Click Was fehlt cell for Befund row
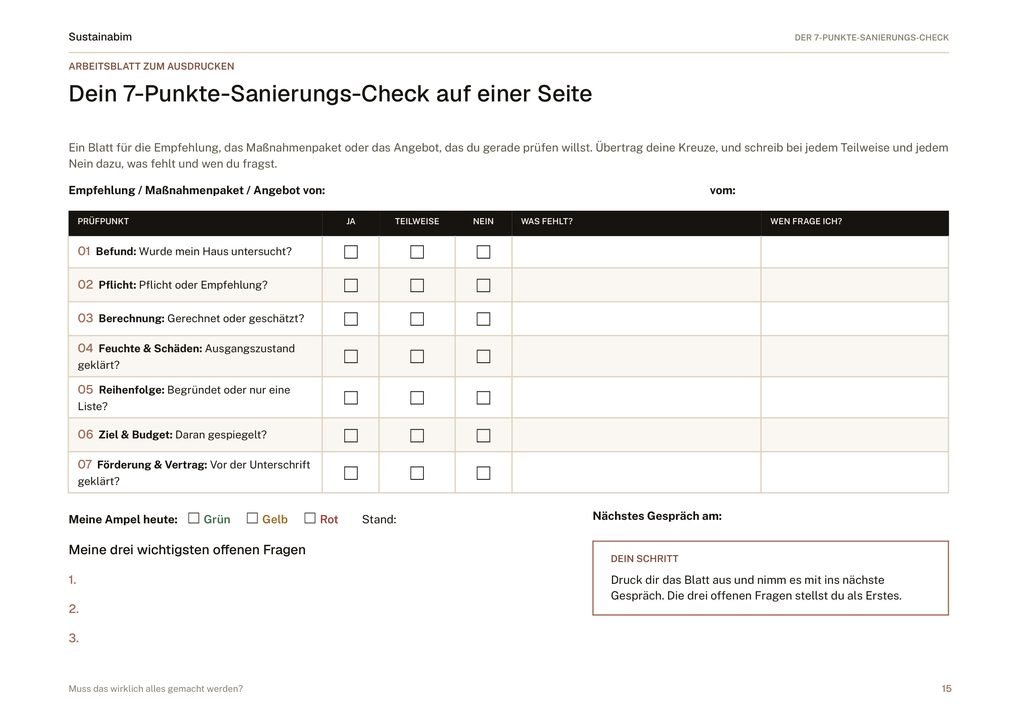The height and width of the screenshot is (721, 1018). (x=636, y=252)
